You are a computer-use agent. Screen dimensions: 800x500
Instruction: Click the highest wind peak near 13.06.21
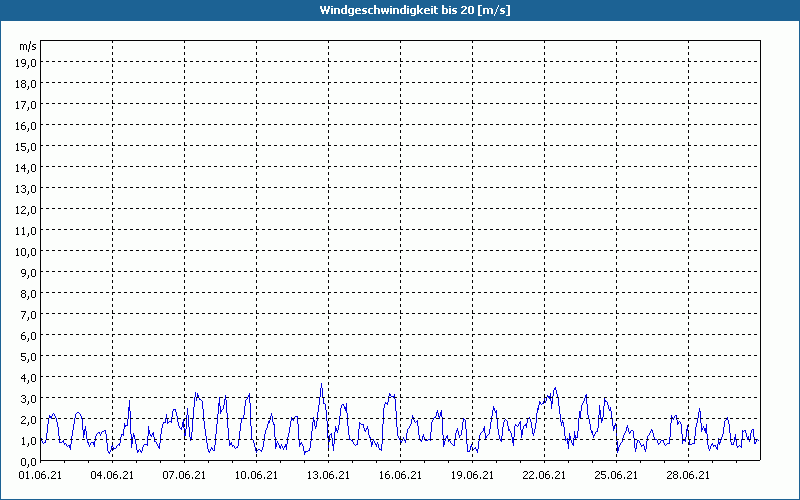click(321, 384)
